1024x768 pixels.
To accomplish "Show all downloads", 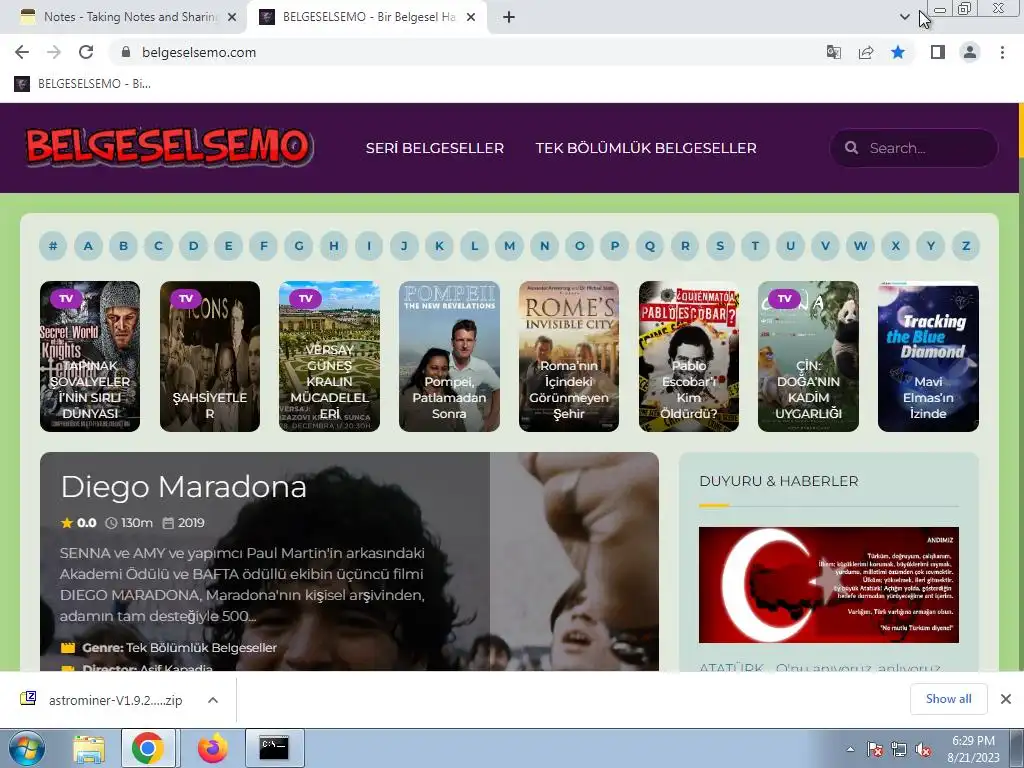I will click(x=948, y=699).
